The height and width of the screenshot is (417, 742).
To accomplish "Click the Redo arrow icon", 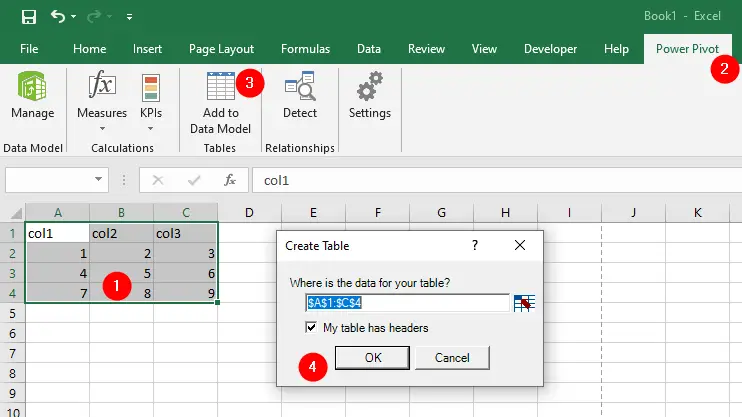I will 94,17.
